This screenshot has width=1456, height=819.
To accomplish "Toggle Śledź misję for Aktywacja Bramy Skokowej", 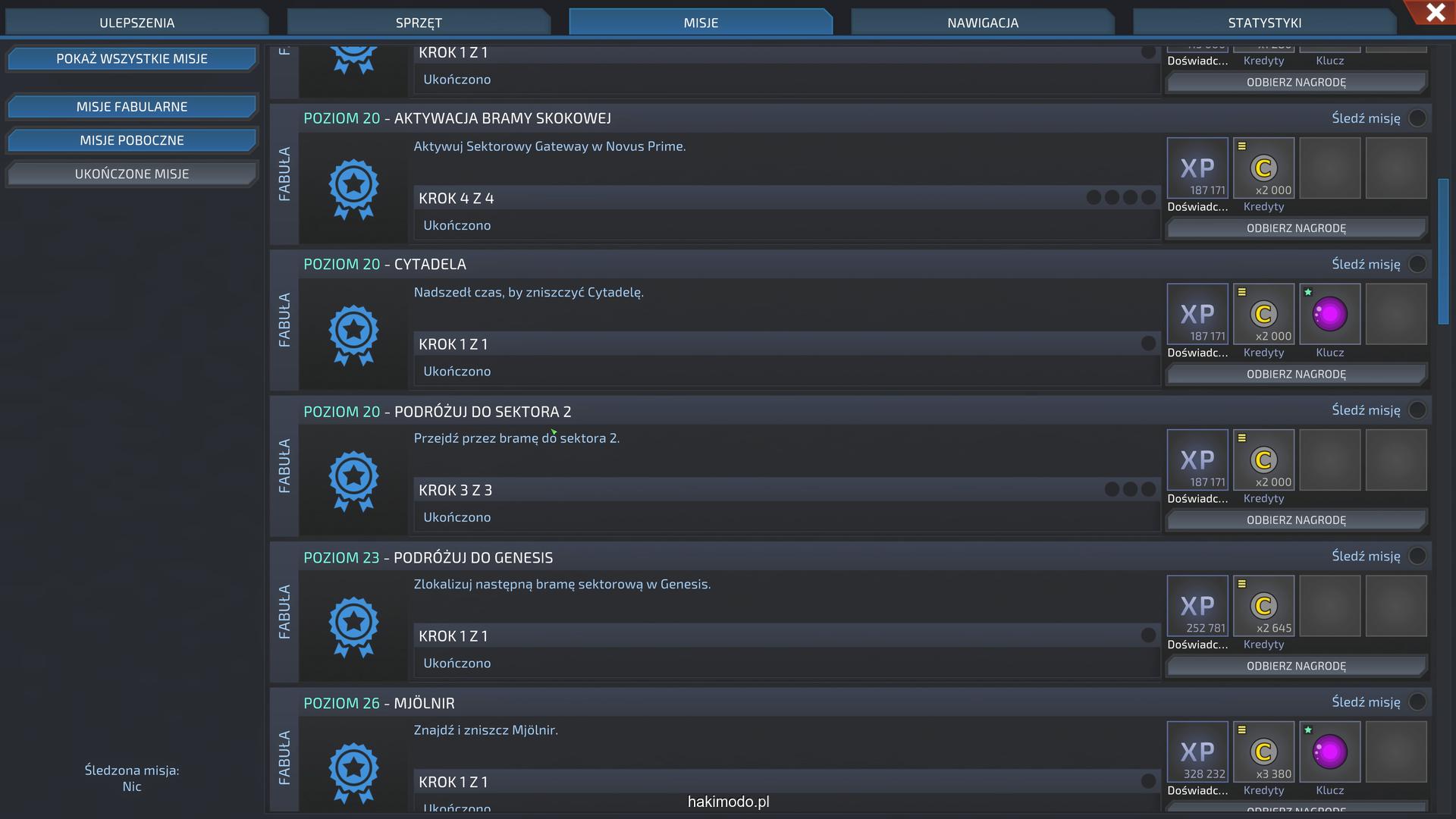I will pyautogui.click(x=1417, y=118).
